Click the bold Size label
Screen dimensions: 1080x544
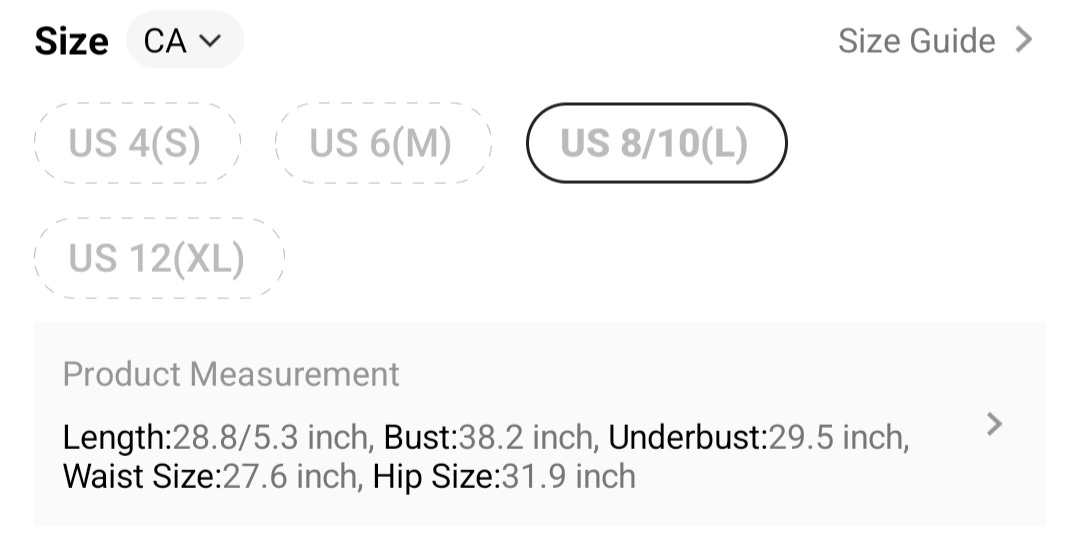tap(71, 42)
